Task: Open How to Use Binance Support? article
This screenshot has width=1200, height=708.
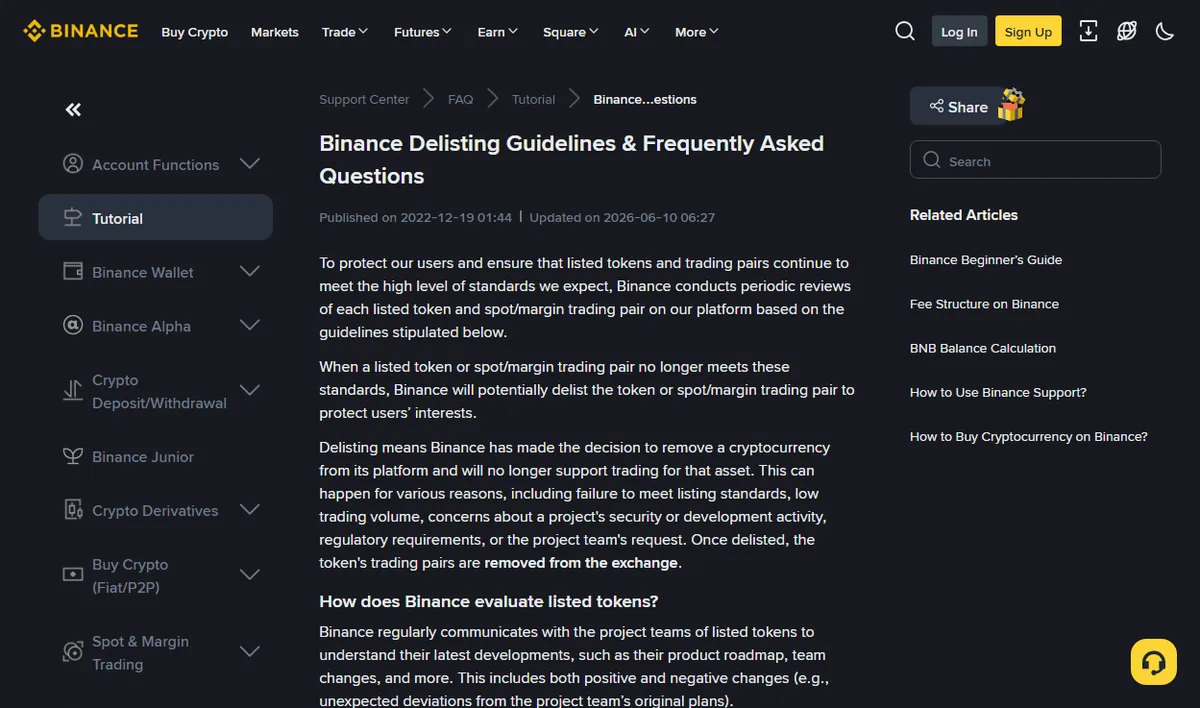Action: pyautogui.click(x=998, y=392)
